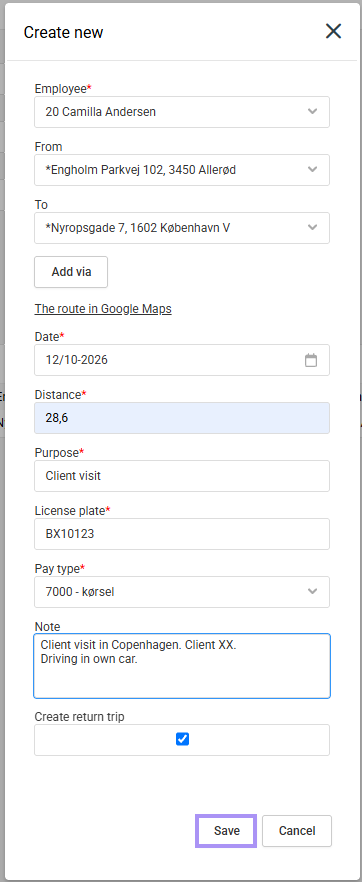Open the Employee dropdown
The width and height of the screenshot is (362, 882).
[182, 112]
